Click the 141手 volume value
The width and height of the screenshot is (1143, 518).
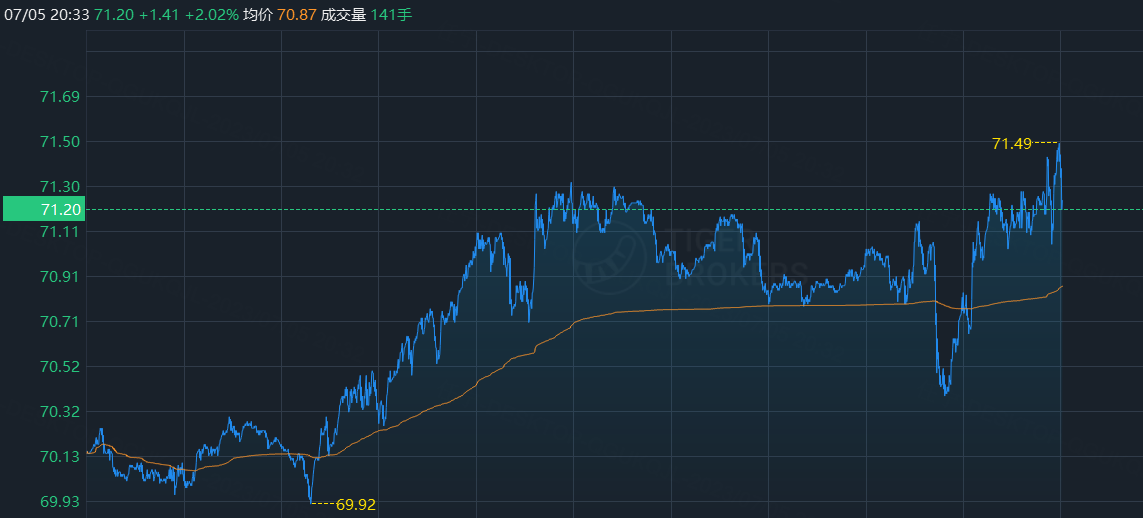pos(391,15)
